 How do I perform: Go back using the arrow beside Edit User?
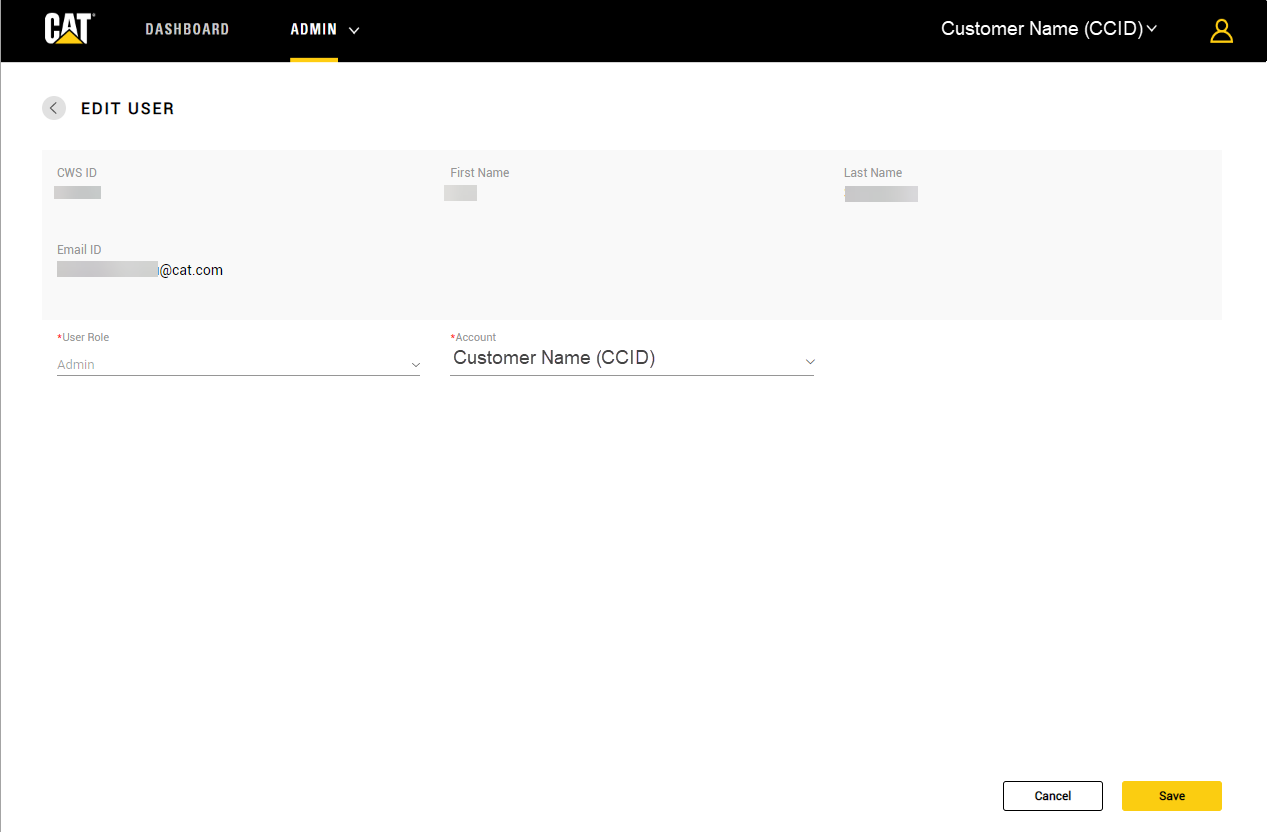click(x=54, y=108)
